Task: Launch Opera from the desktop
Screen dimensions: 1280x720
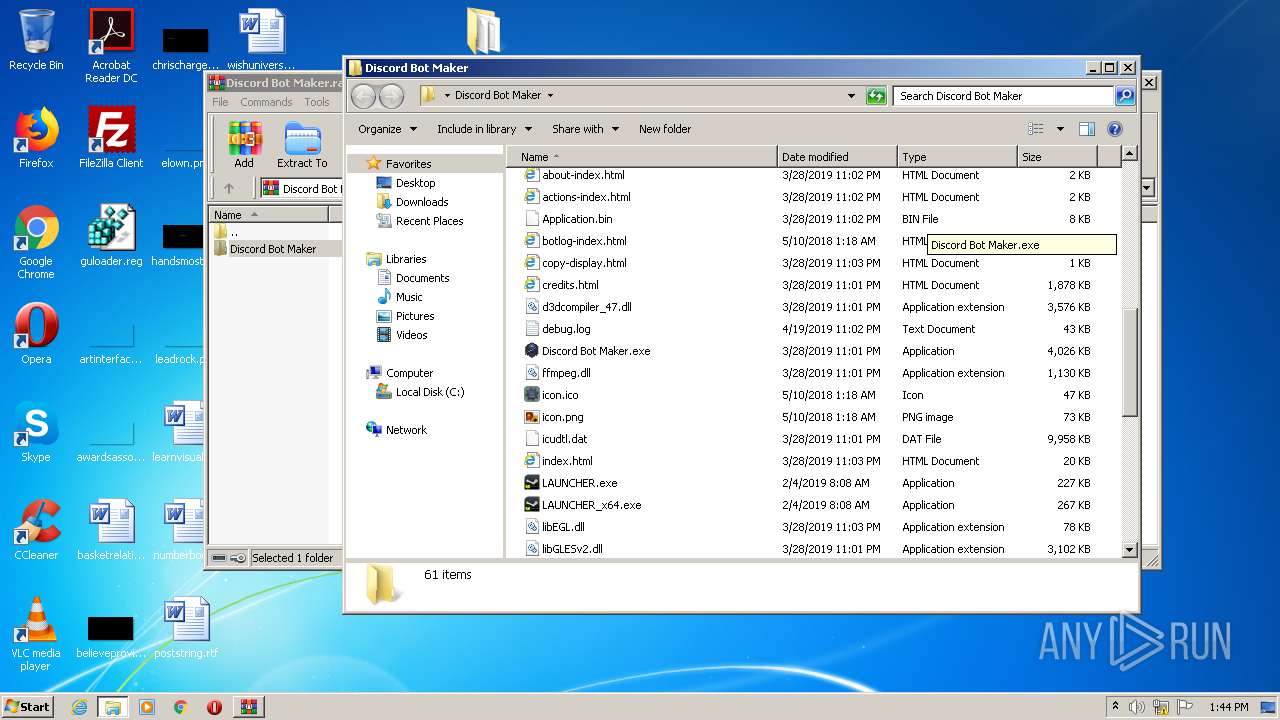Action: (x=36, y=334)
